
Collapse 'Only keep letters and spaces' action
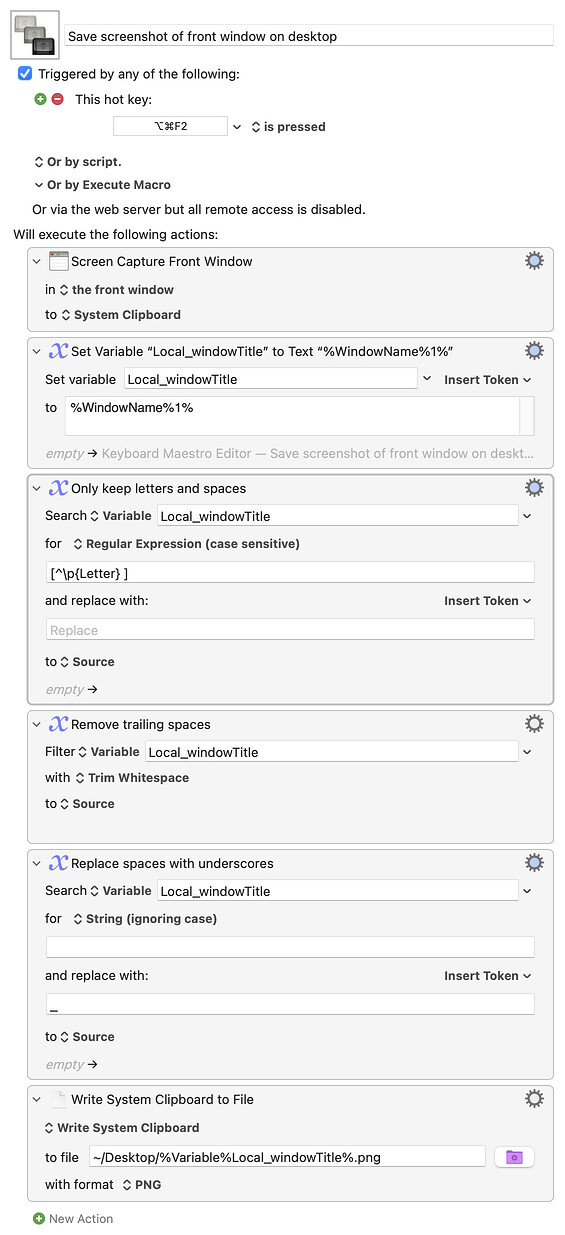point(37,488)
